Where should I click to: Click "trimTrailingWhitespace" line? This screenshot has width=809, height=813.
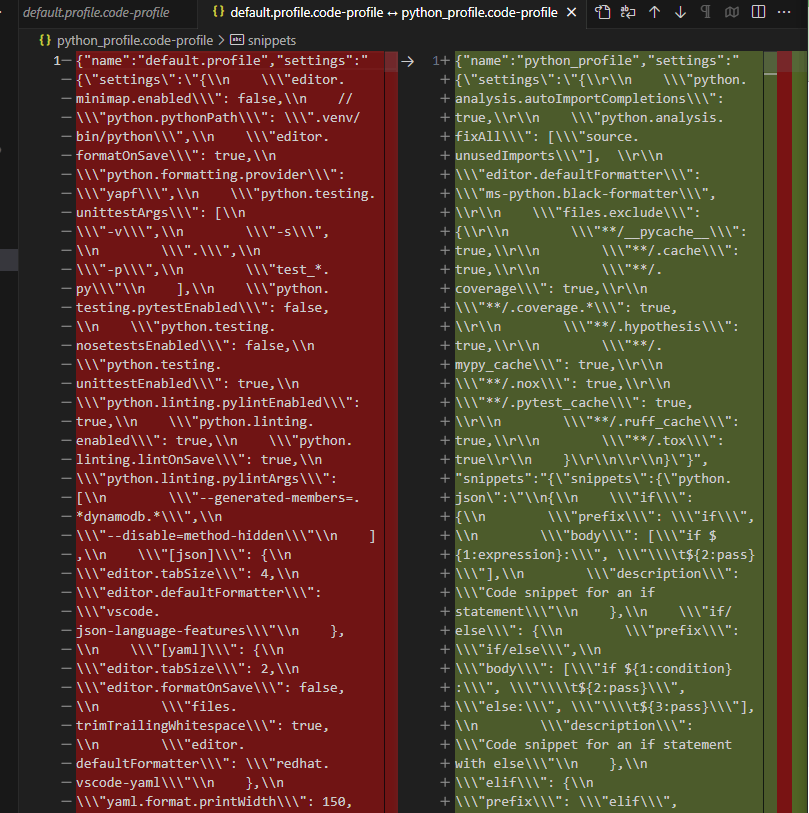[202, 725]
